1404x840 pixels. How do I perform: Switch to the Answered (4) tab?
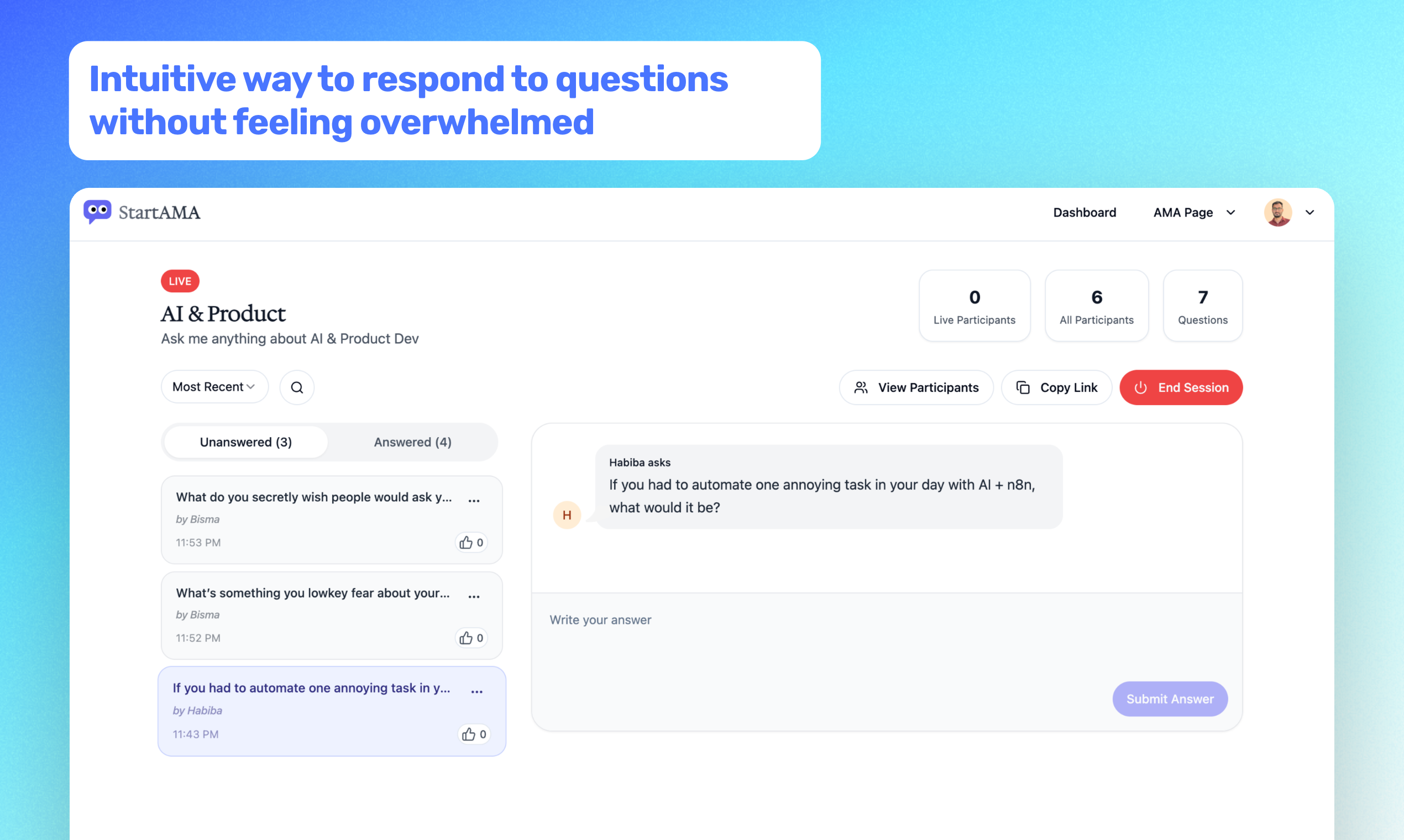click(x=412, y=442)
